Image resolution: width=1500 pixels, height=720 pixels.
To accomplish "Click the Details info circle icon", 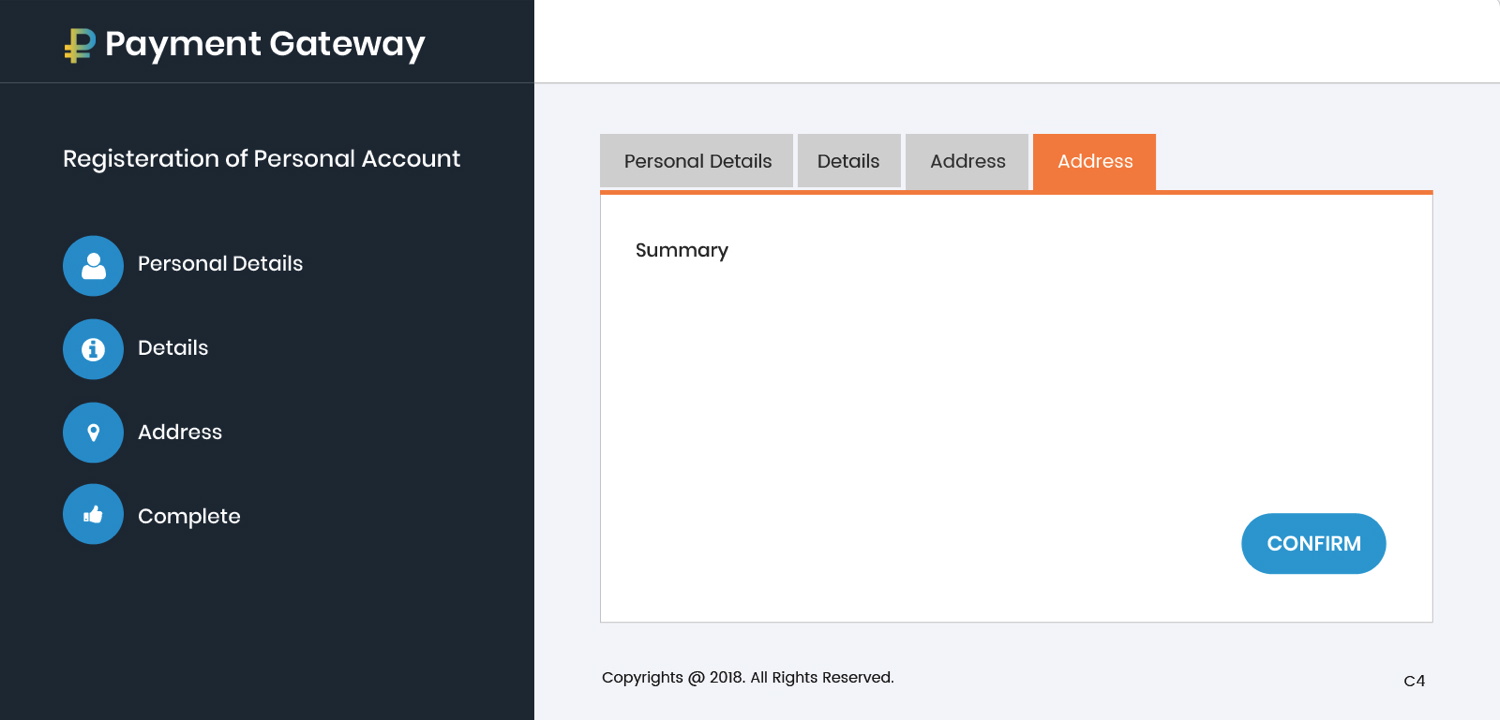I will pyautogui.click(x=93, y=349).
